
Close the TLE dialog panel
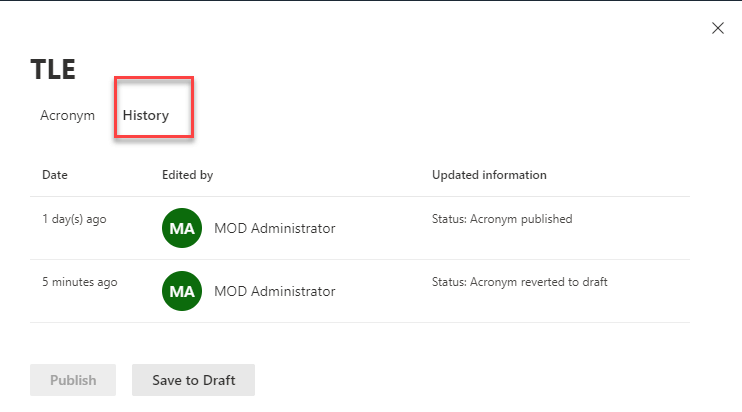click(x=717, y=28)
